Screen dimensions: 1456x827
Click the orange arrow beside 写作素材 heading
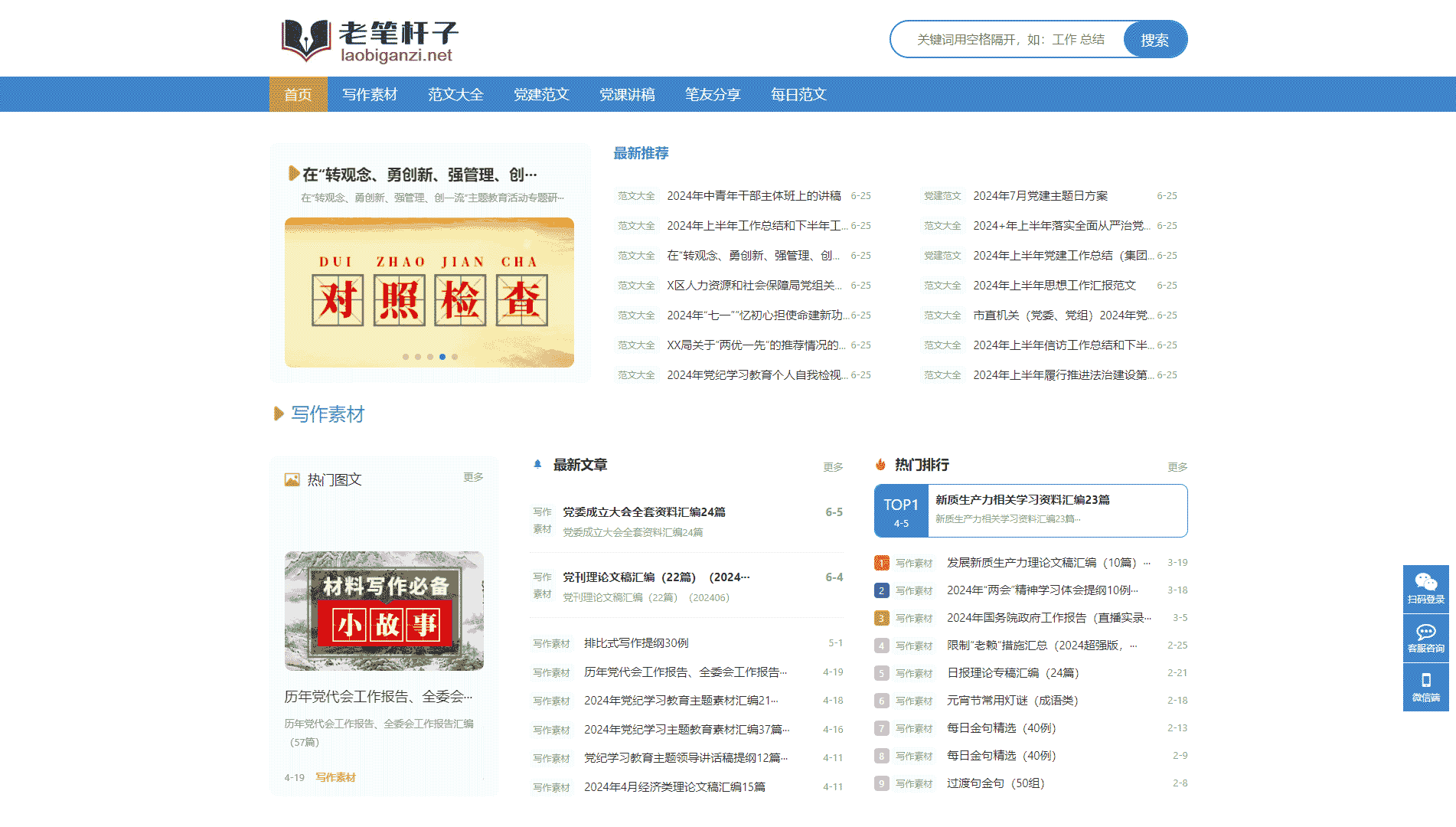(279, 413)
